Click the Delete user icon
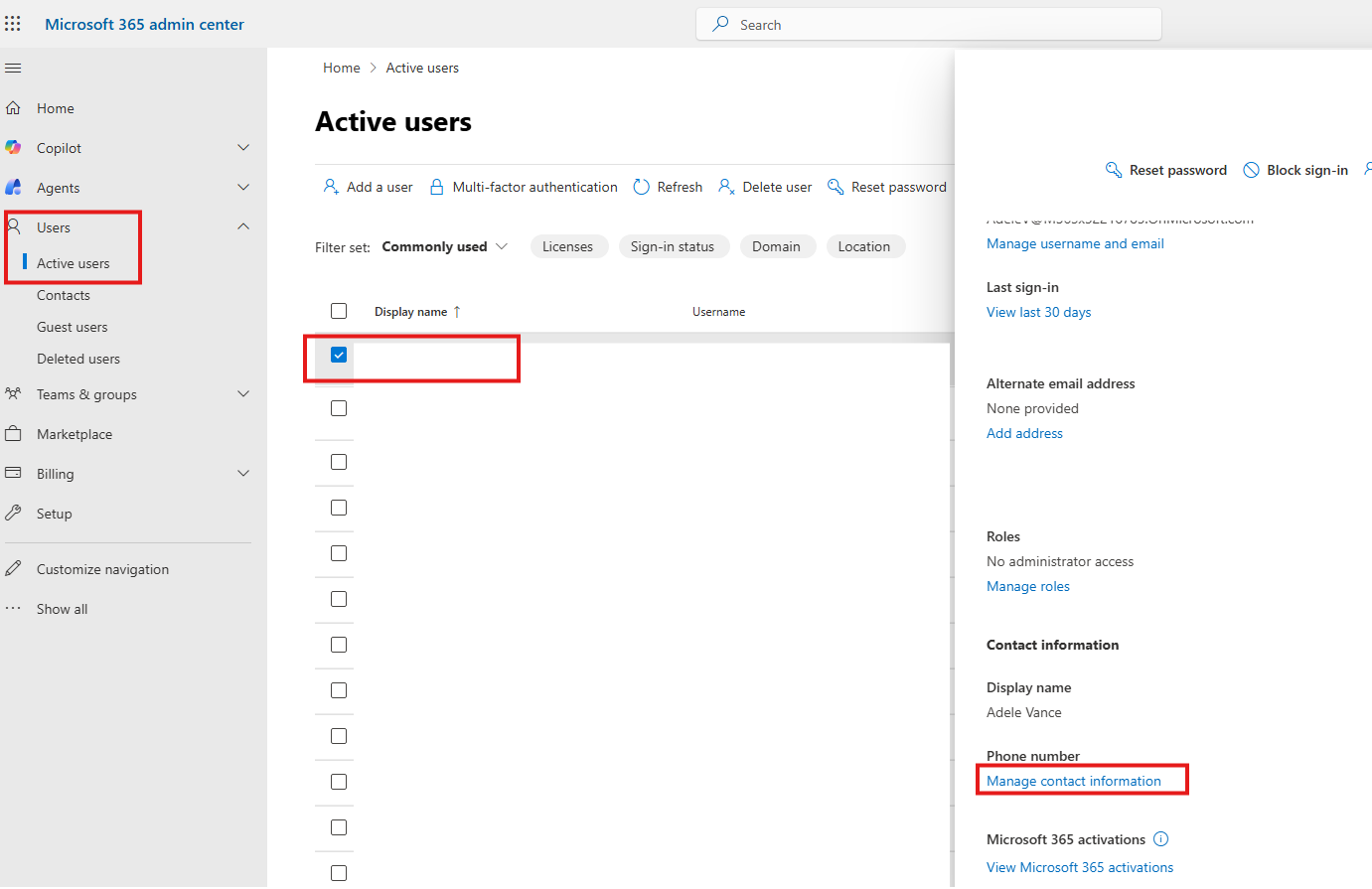The height and width of the screenshot is (889, 1372). (726, 187)
